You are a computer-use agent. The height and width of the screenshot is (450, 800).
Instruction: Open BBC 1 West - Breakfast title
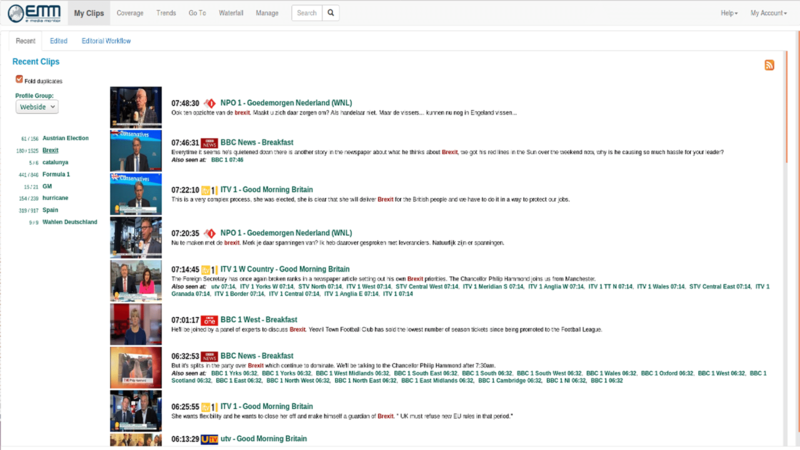click(x=259, y=320)
